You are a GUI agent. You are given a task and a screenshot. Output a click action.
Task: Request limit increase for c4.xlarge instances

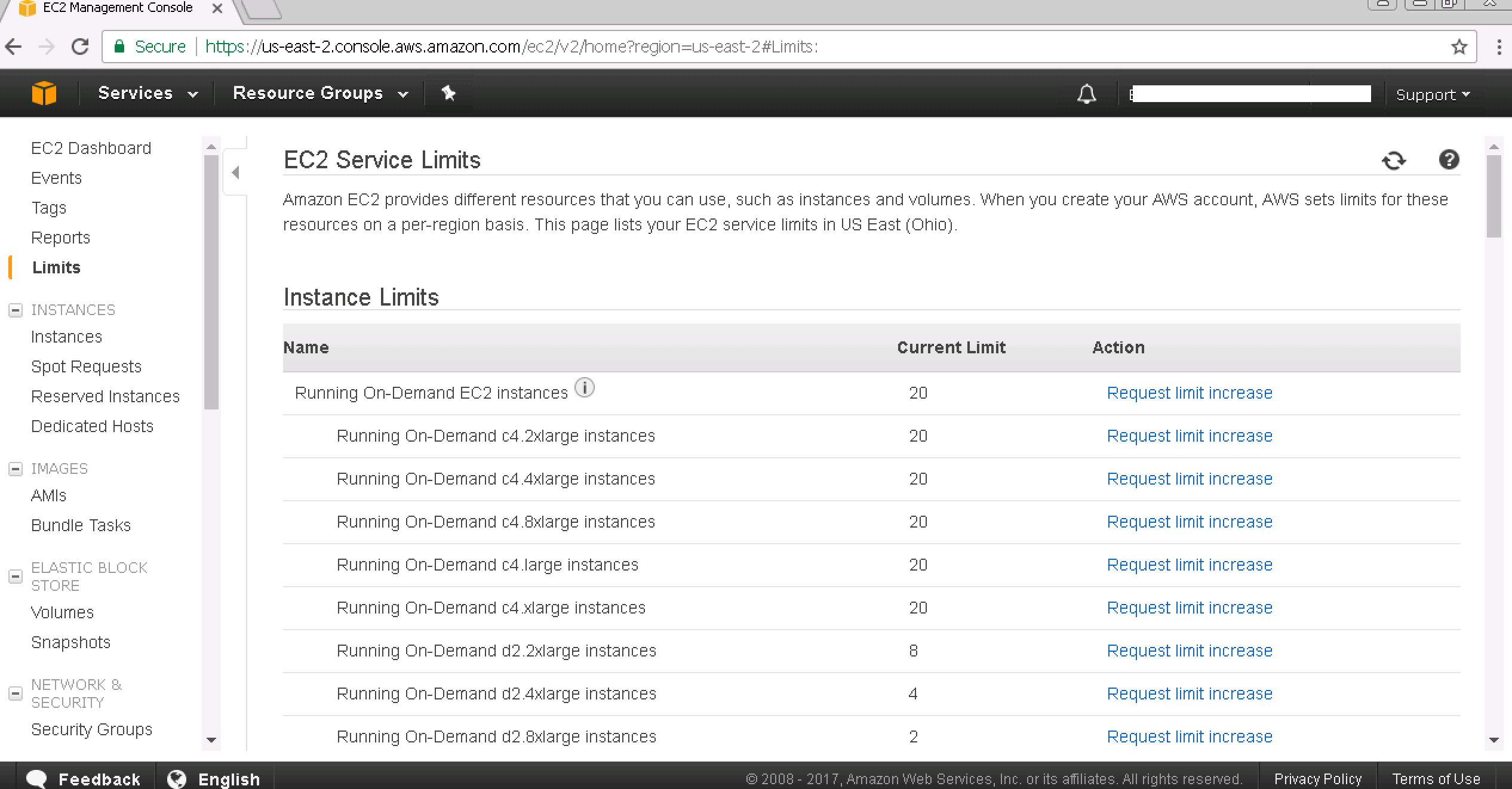click(x=1190, y=608)
